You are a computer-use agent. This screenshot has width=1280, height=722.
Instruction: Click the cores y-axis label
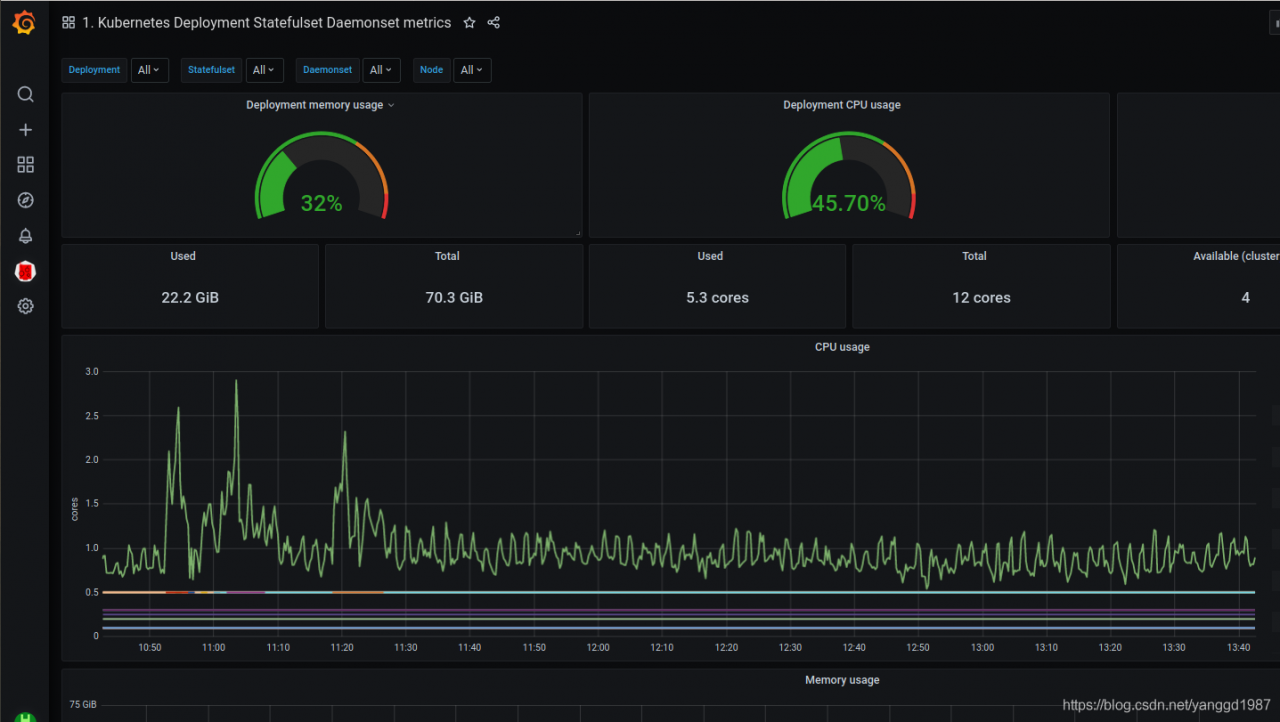(x=74, y=509)
